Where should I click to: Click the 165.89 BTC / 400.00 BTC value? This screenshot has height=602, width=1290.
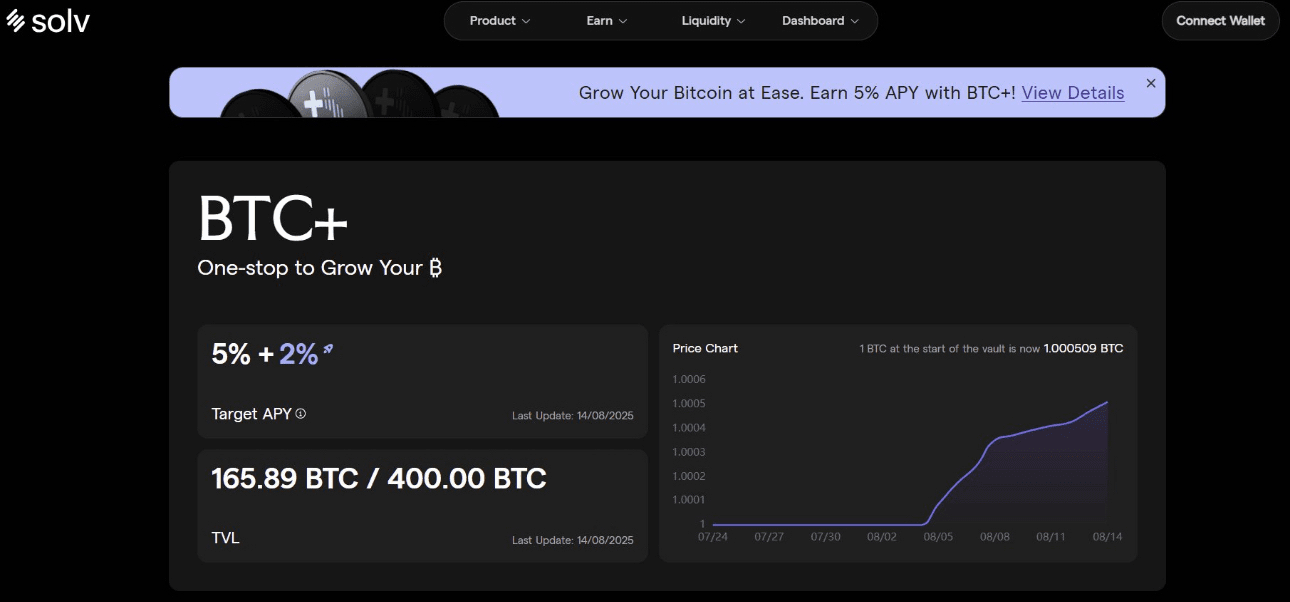click(379, 478)
